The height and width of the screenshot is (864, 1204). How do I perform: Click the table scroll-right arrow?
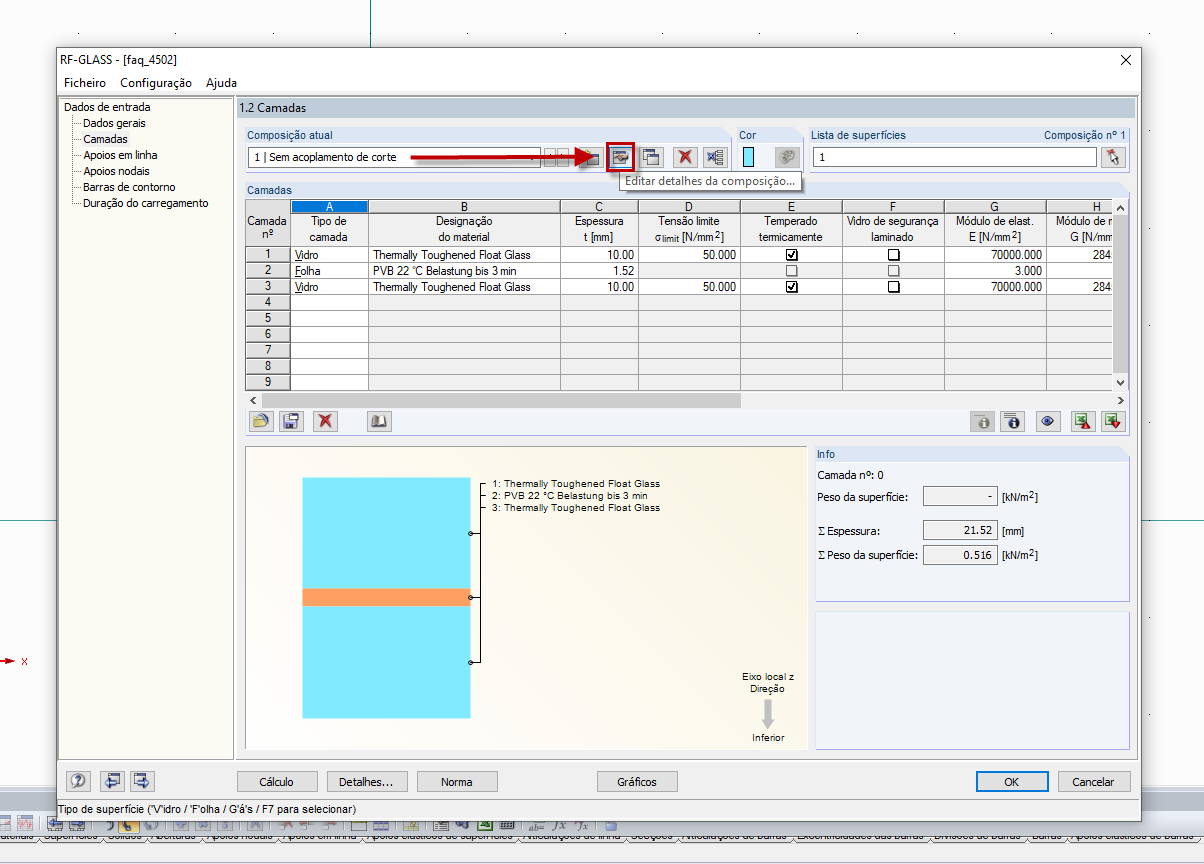pyautogui.click(x=1120, y=400)
